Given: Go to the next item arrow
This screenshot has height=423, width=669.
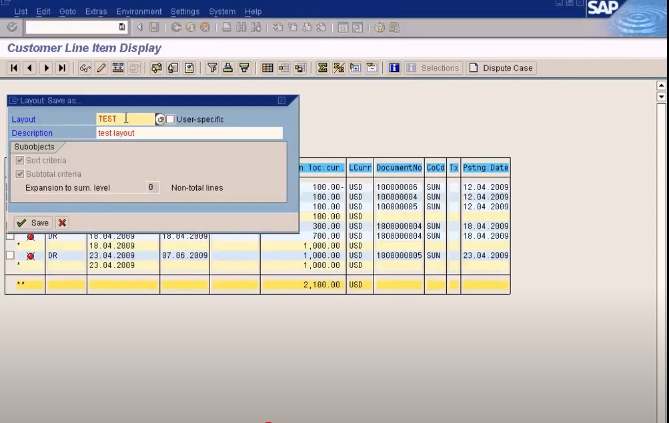Looking at the screenshot, I should [46, 68].
